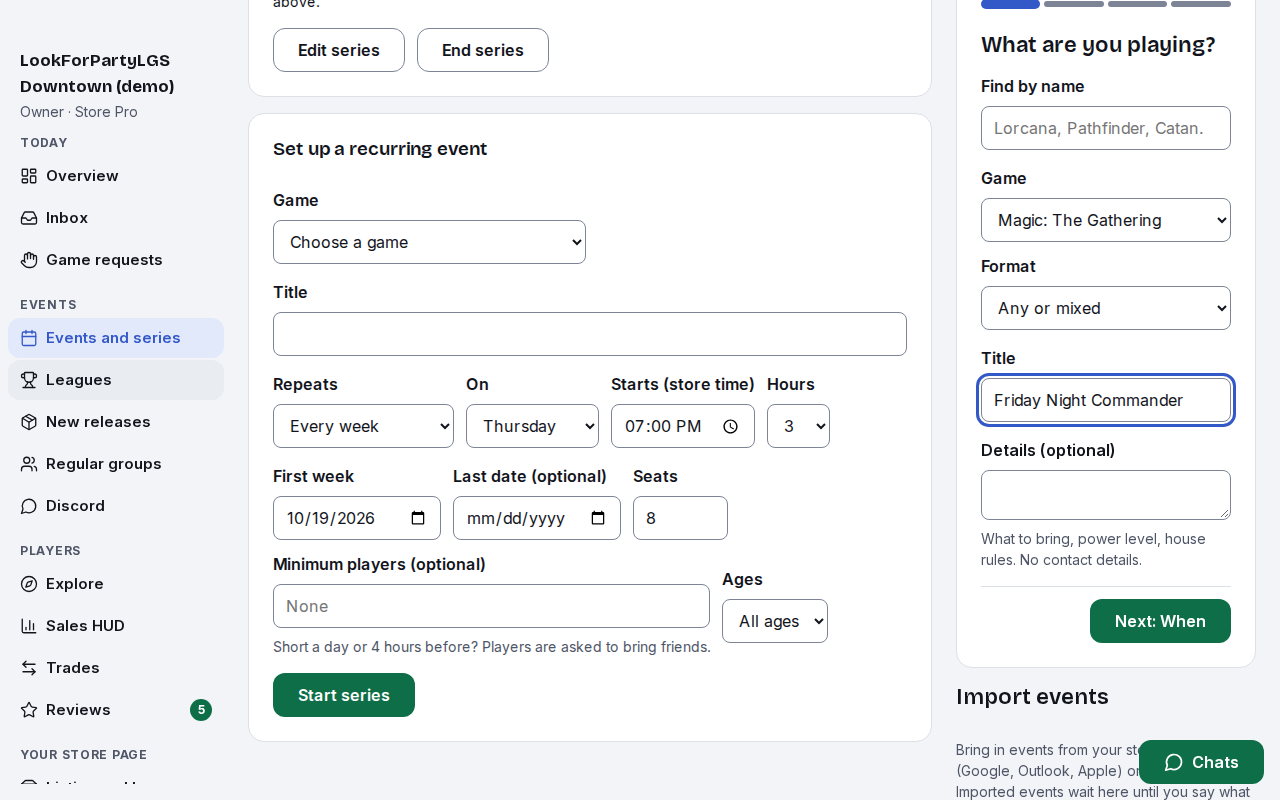
Task: Click the Friday Night Commander title field
Action: pyautogui.click(x=1106, y=400)
